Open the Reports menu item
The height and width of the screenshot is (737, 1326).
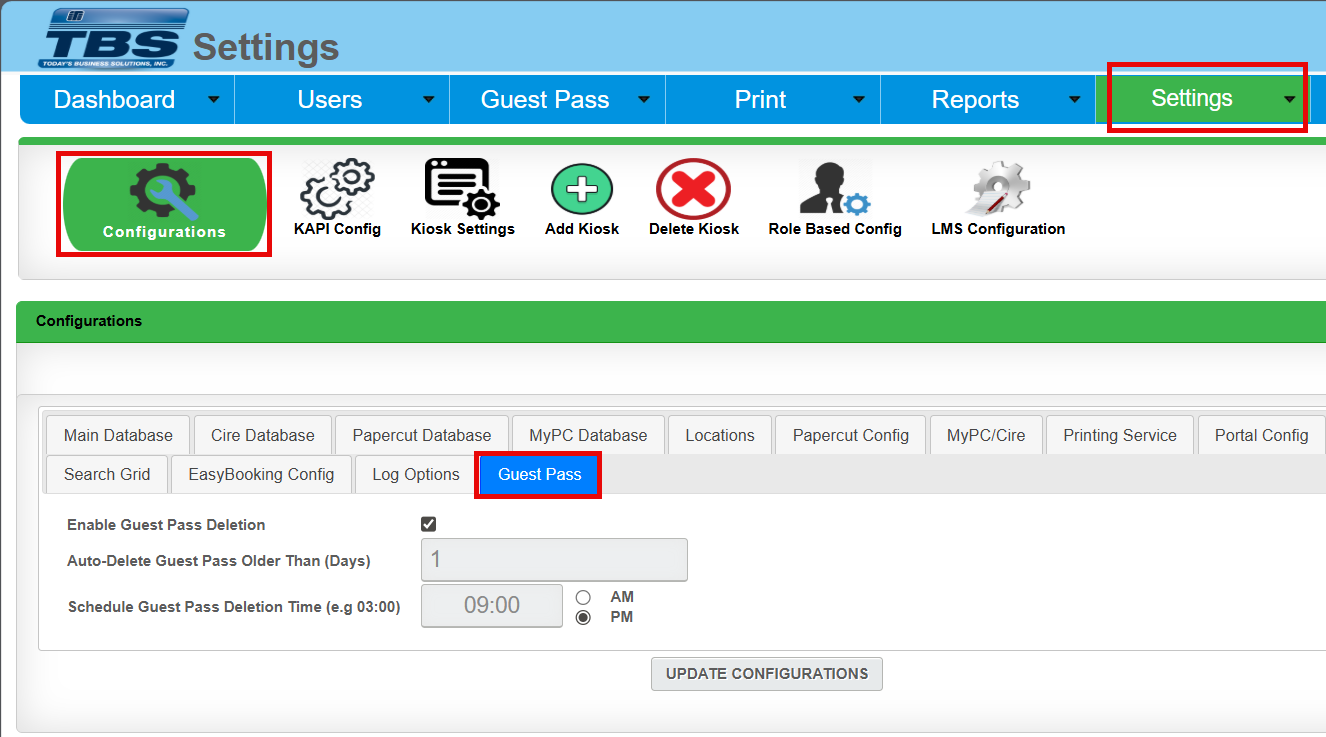pyautogui.click(x=988, y=99)
